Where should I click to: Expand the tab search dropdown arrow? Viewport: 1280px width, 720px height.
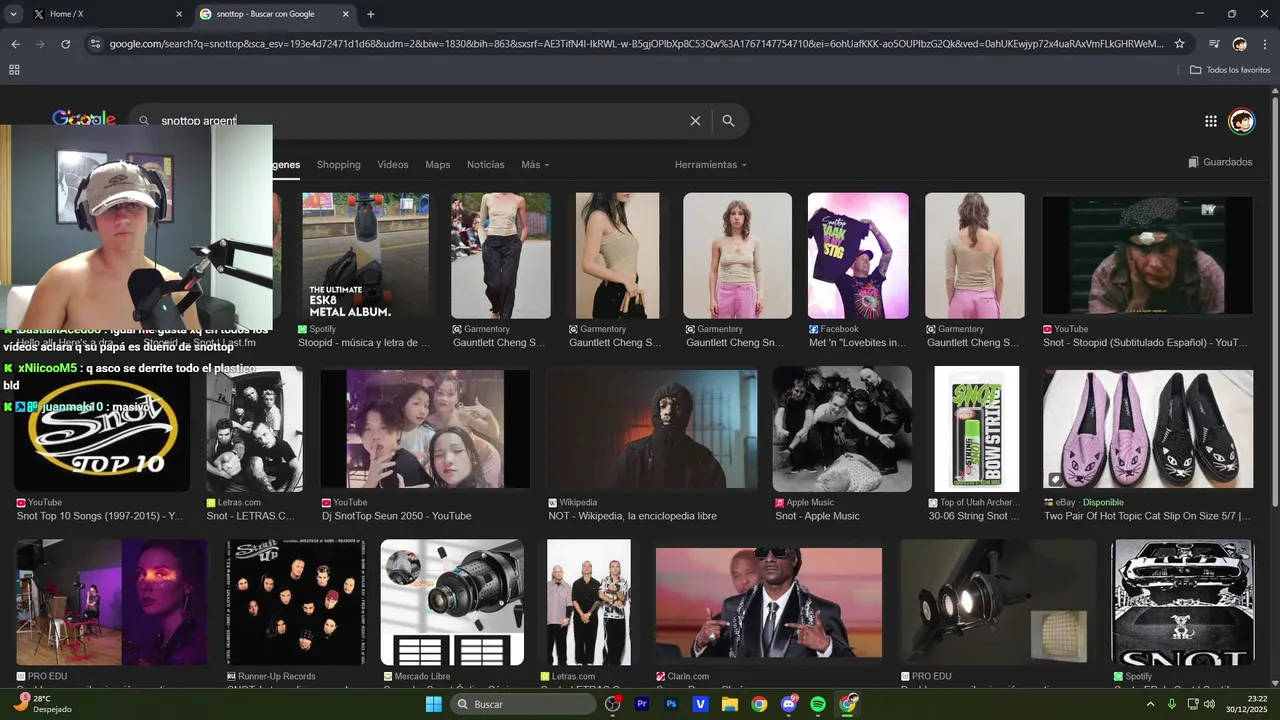tap(13, 14)
